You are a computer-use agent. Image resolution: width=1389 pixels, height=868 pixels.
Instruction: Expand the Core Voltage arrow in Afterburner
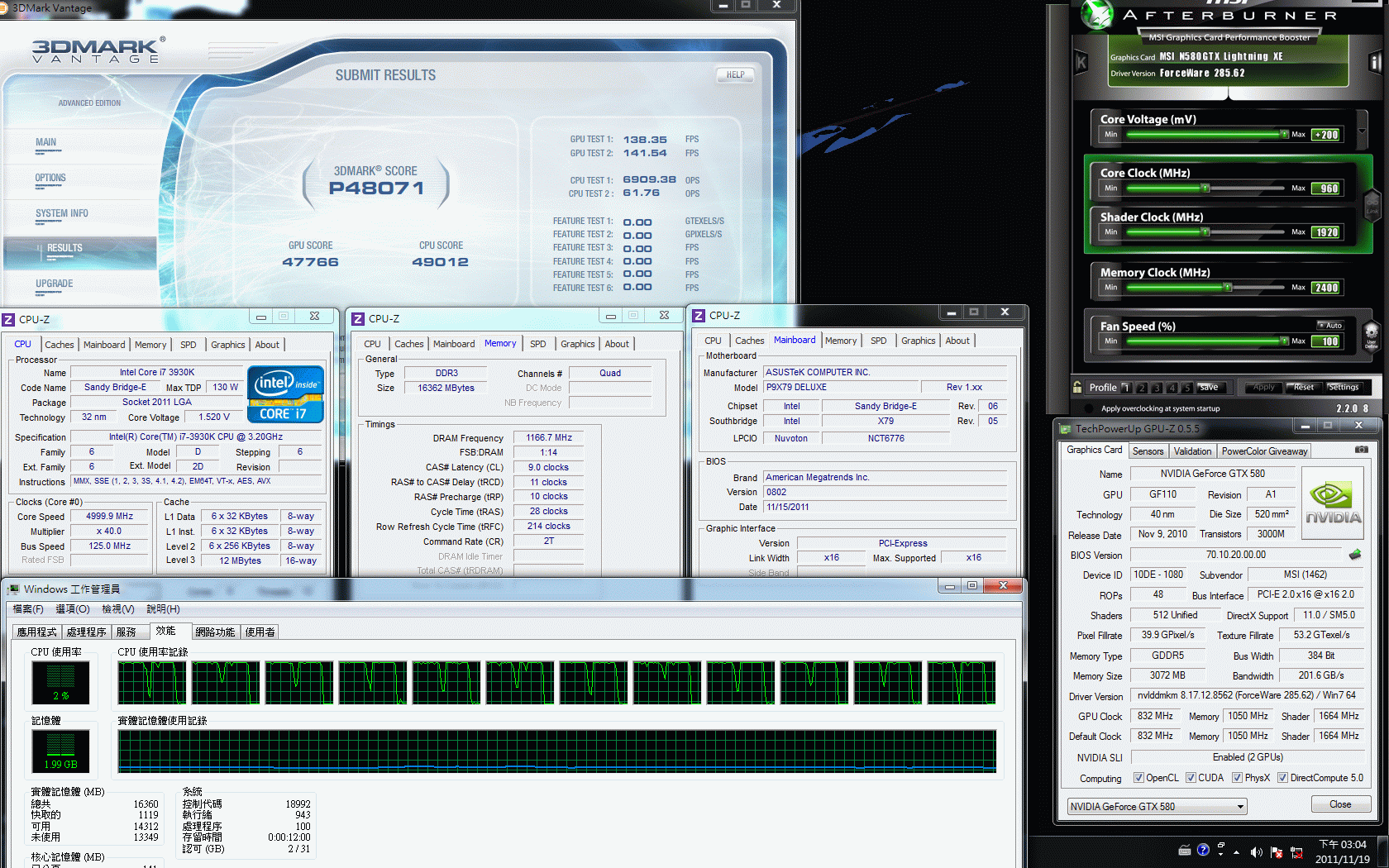(x=1362, y=131)
